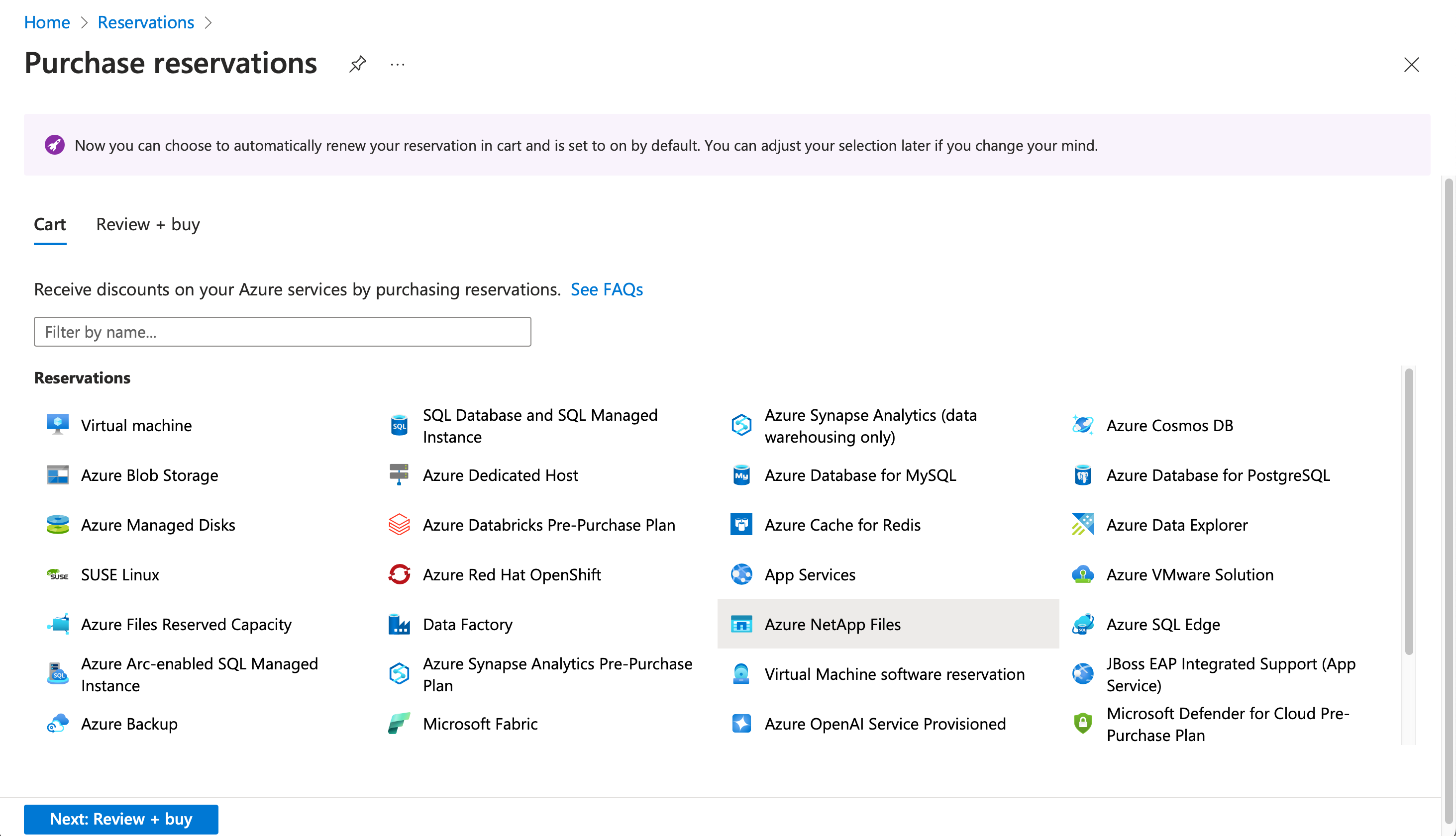Viewport: 1456px width, 836px height.
Task: Select the Azure Cache for Redis icon
Action: (x=741, y=525)
